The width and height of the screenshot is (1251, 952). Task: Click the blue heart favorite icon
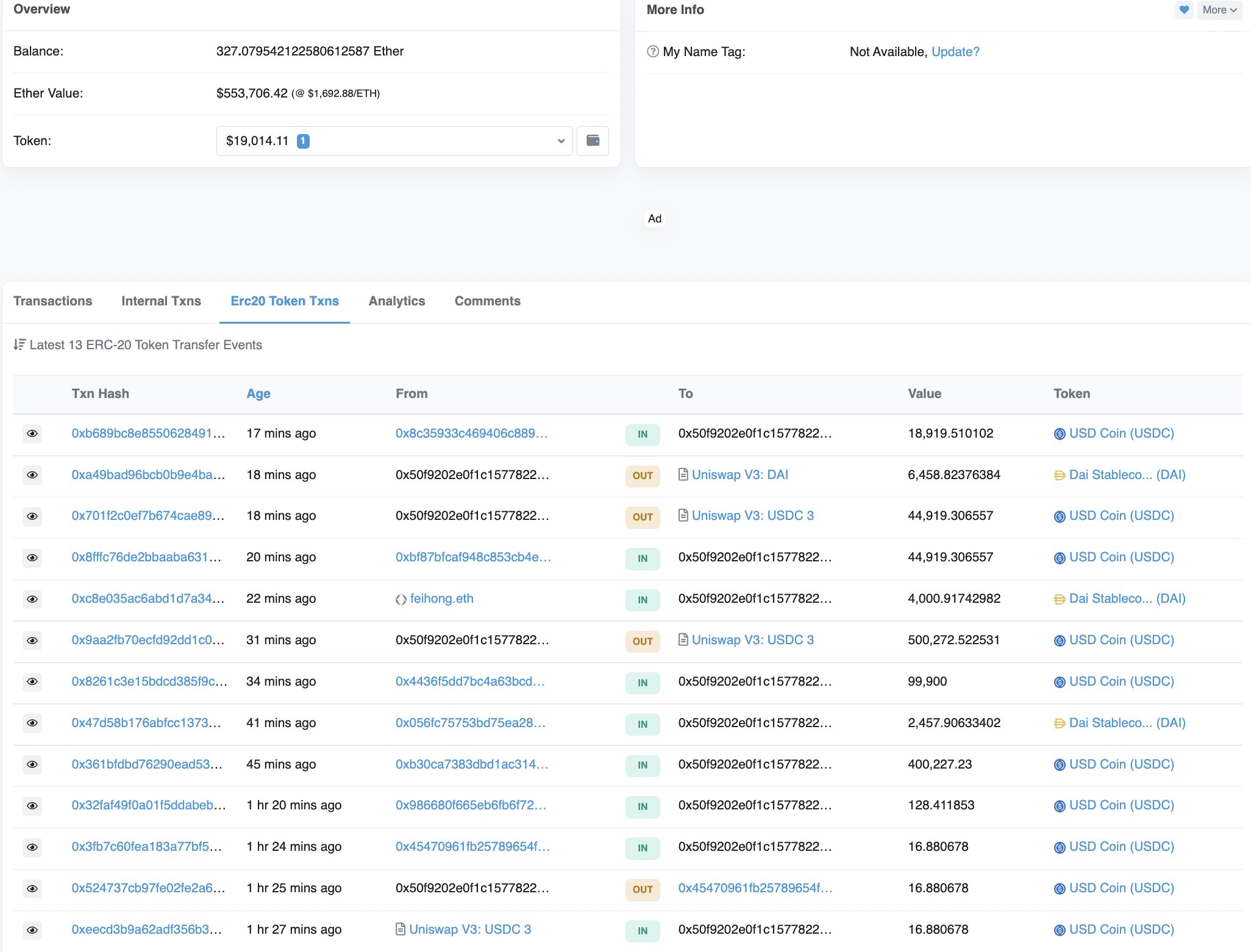(x=1184, y=10)
